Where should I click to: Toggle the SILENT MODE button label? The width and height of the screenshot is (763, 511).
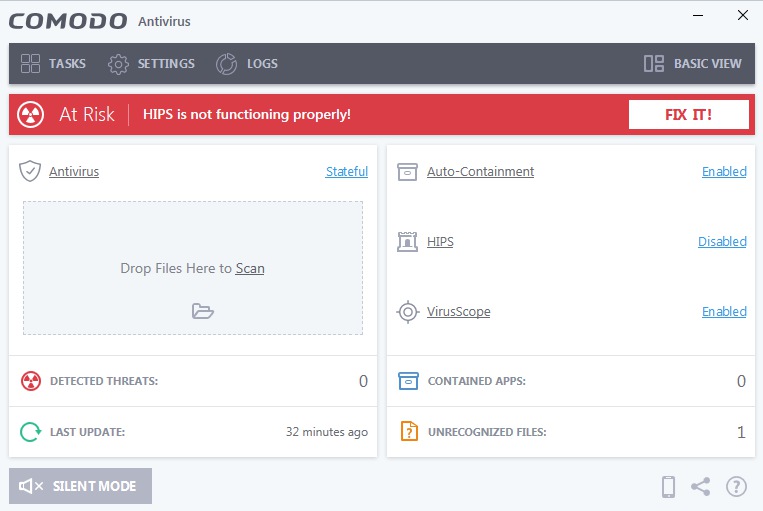coord(94,486)
